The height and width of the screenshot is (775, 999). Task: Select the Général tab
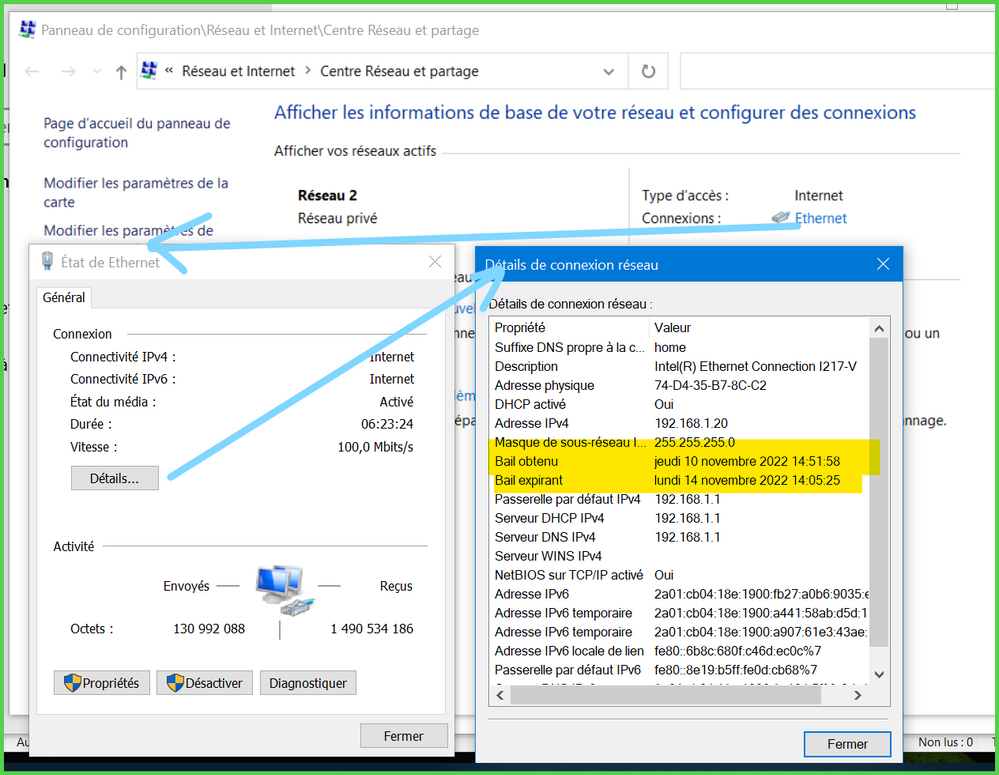coord(64,298)
